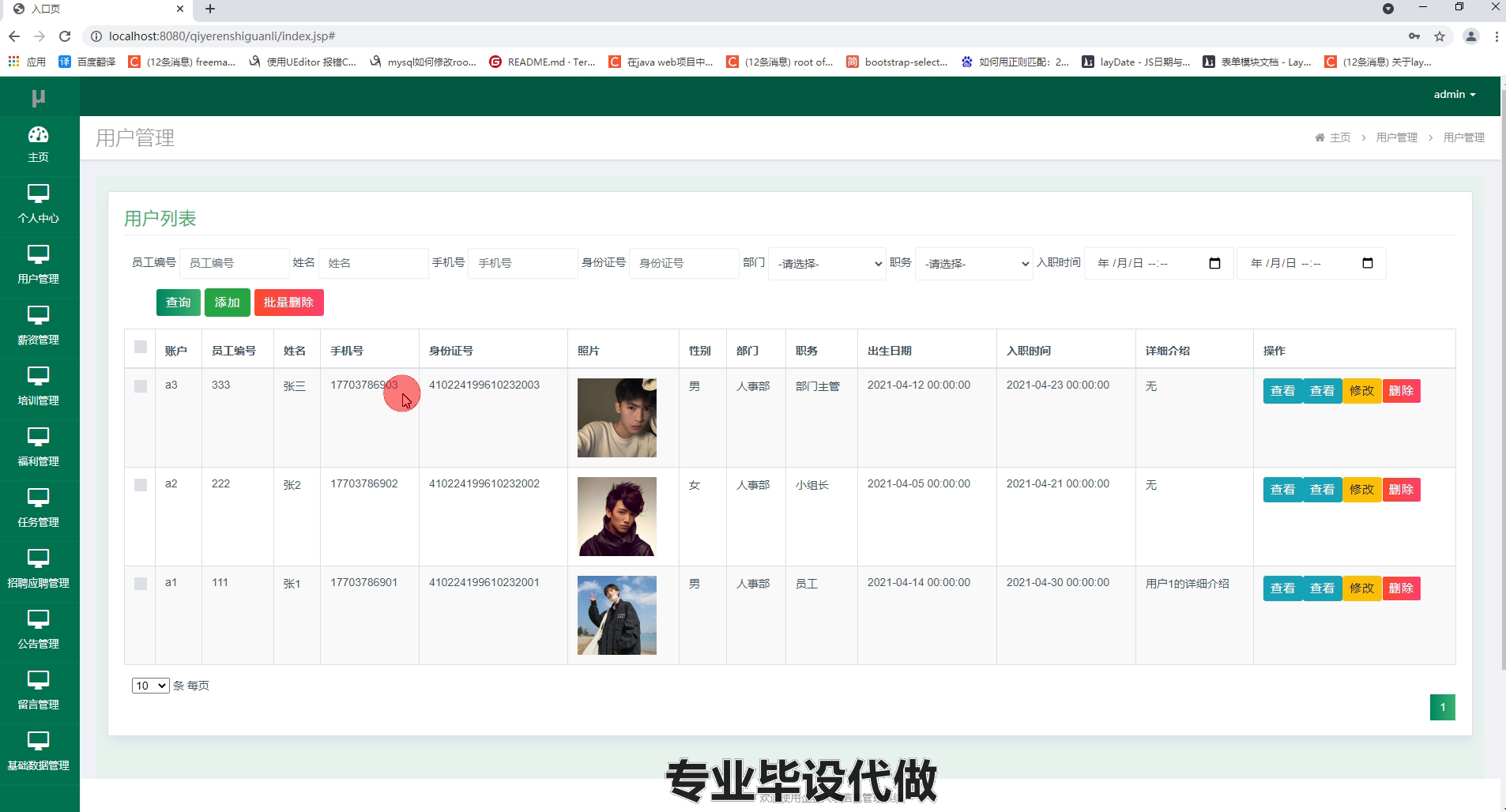Click the 查询 search button

179,303
